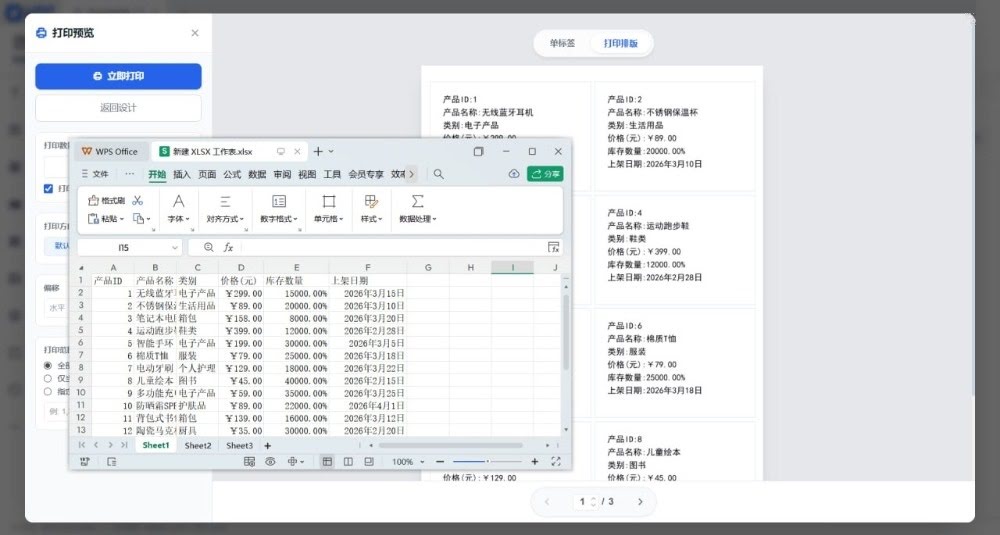Viewport: 1000px width, 535px height.
Task: Click the formula bar expand icon at far right
Action: point(554,247)
